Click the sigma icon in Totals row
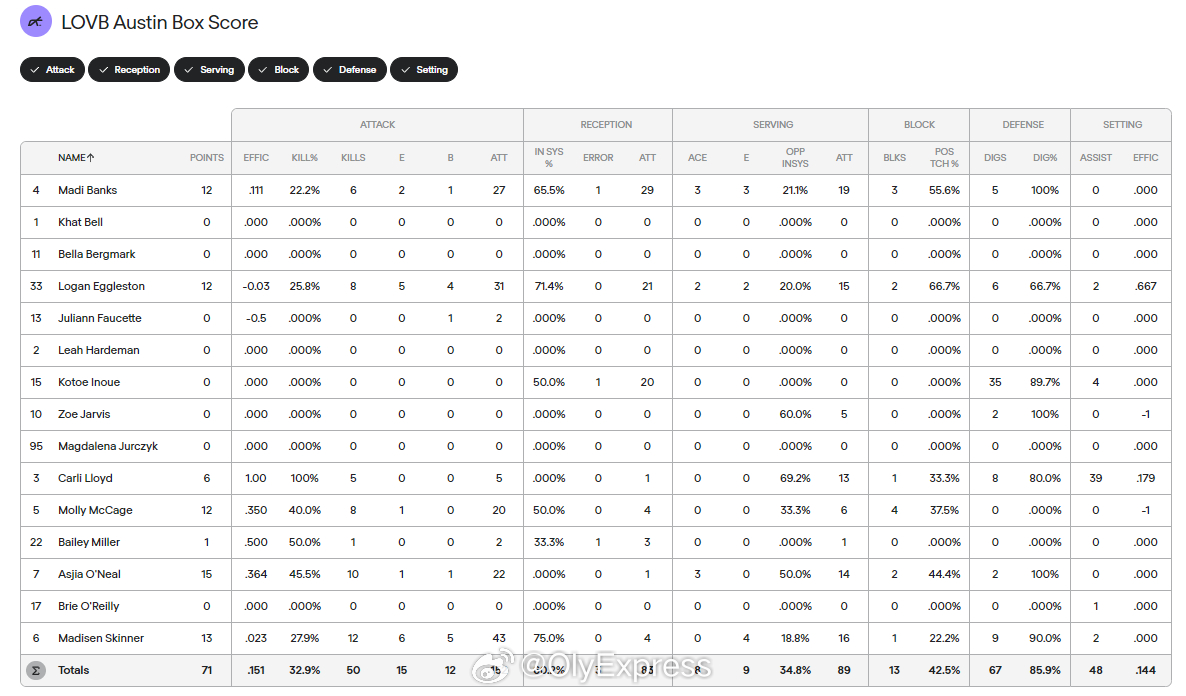This screenshot has width=1186, height=696. pyautogui.click(x=36, y=670)
